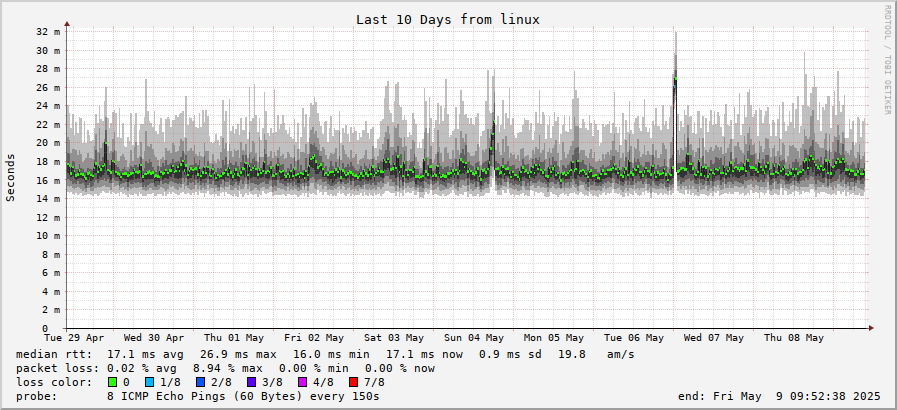The image size is (897, 410).
Task: Click the magenta 4/8 loss color swatch
Action: tap(302, 383)
